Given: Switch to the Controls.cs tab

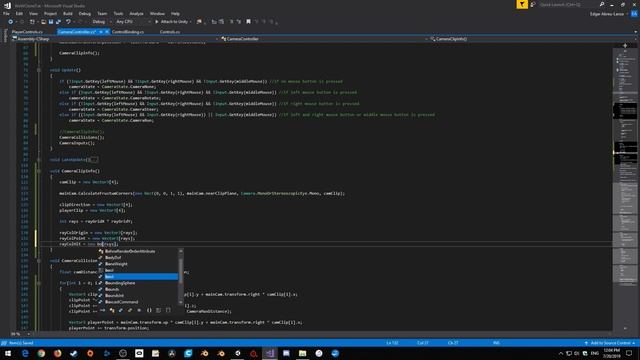Looking at the screenshot, I should pyautogui.click(x=170, y=32).
